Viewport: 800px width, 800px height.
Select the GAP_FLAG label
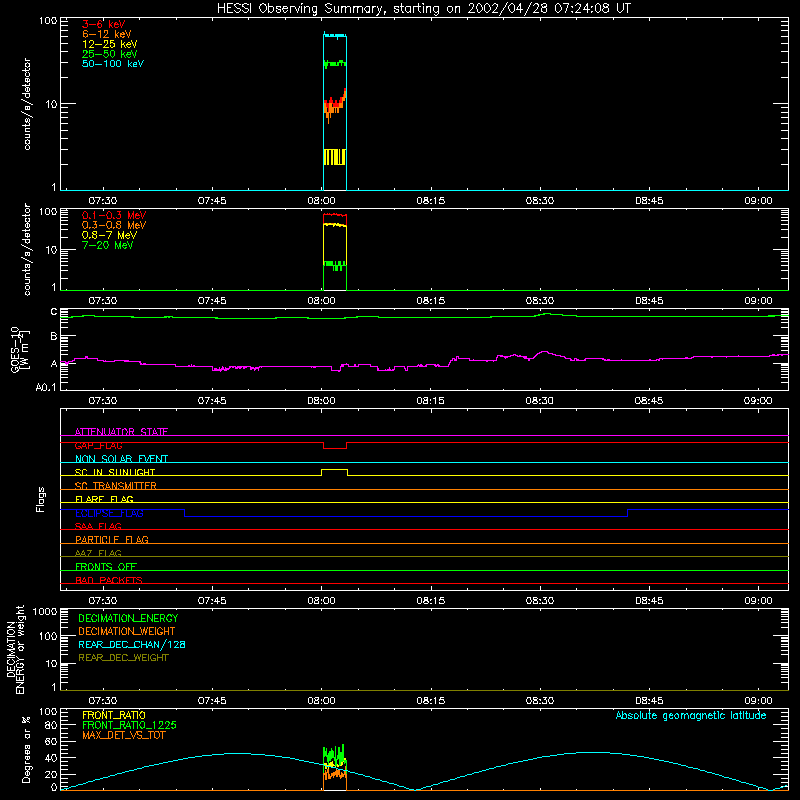click(x=98, y=445)
